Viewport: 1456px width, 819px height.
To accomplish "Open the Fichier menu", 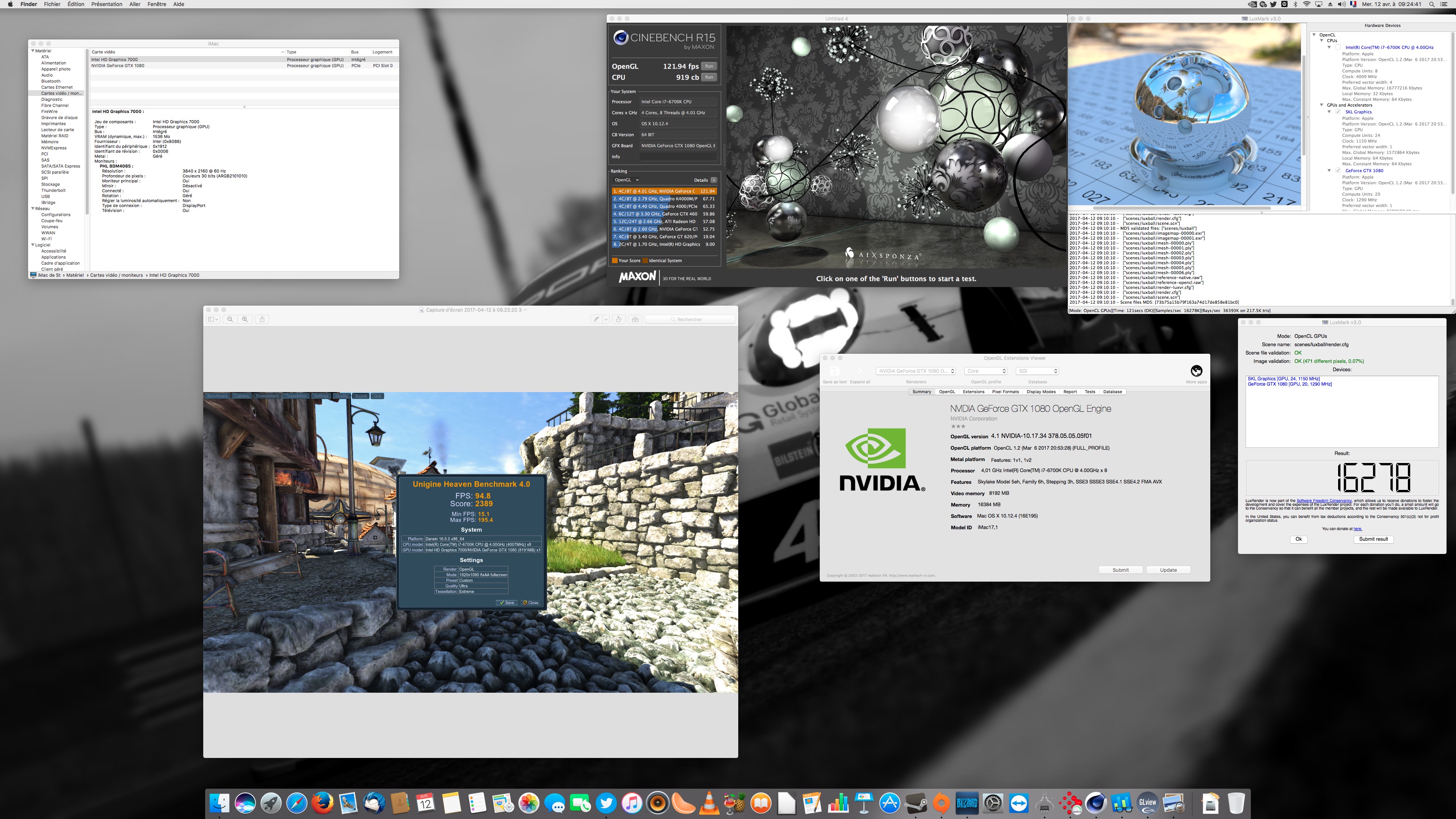I will [x=52, y=4].
